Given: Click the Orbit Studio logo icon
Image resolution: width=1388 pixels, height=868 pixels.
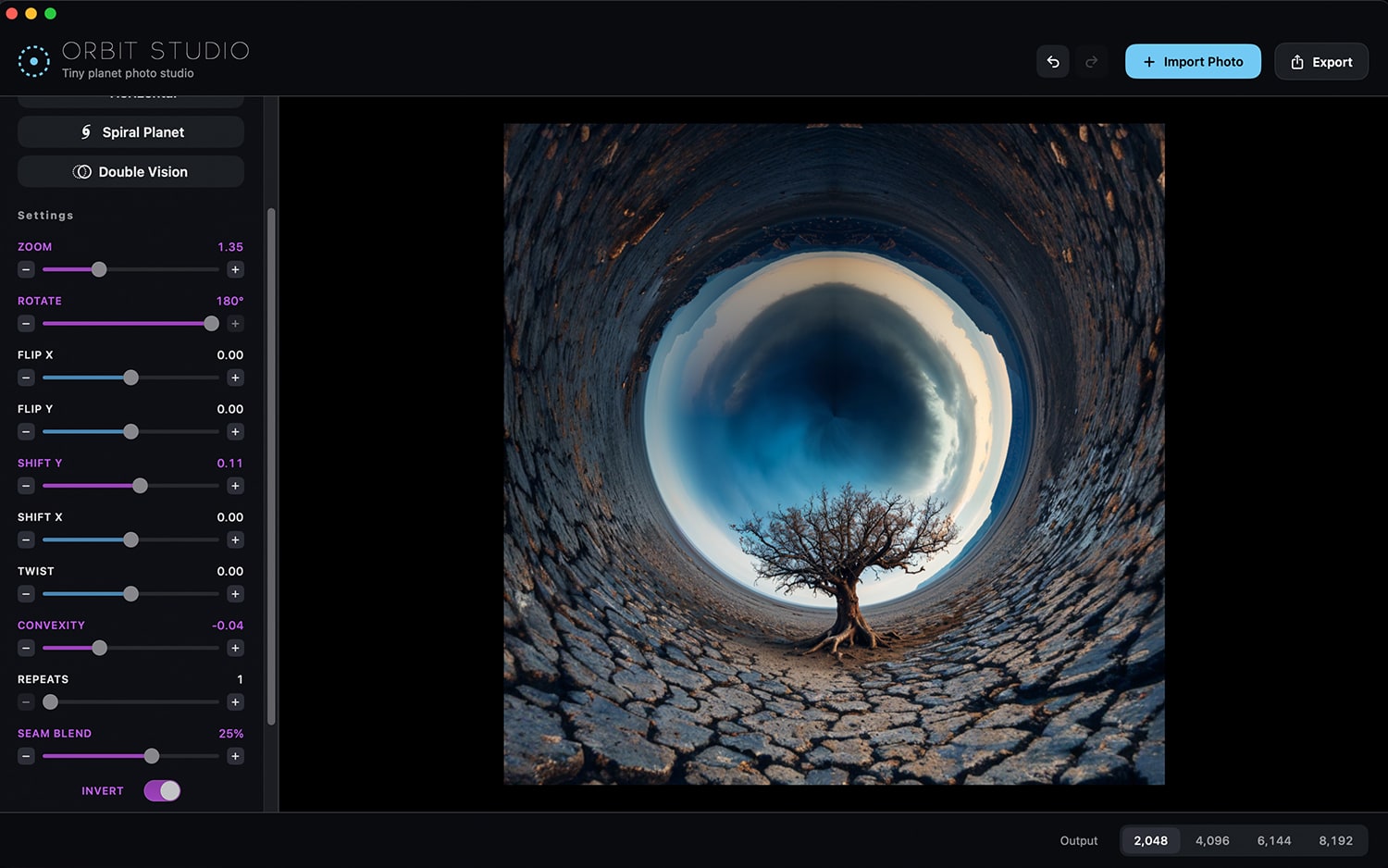Looking at the screenshot, I should point(33,61).
